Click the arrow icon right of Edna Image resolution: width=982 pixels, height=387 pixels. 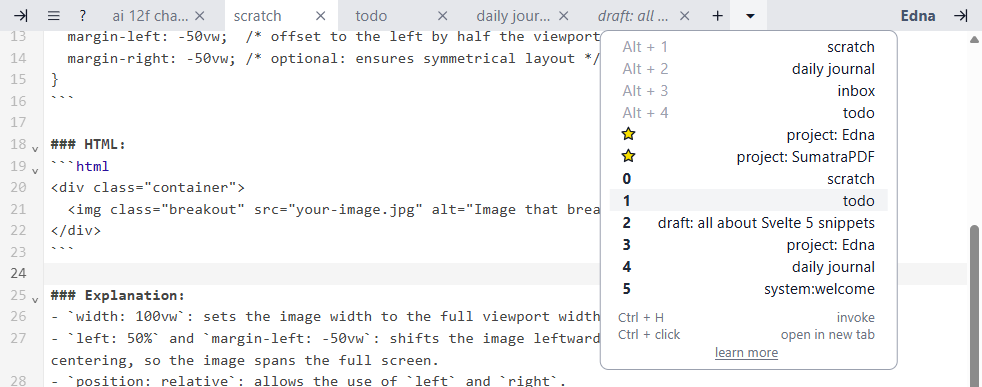coord(961,16)
